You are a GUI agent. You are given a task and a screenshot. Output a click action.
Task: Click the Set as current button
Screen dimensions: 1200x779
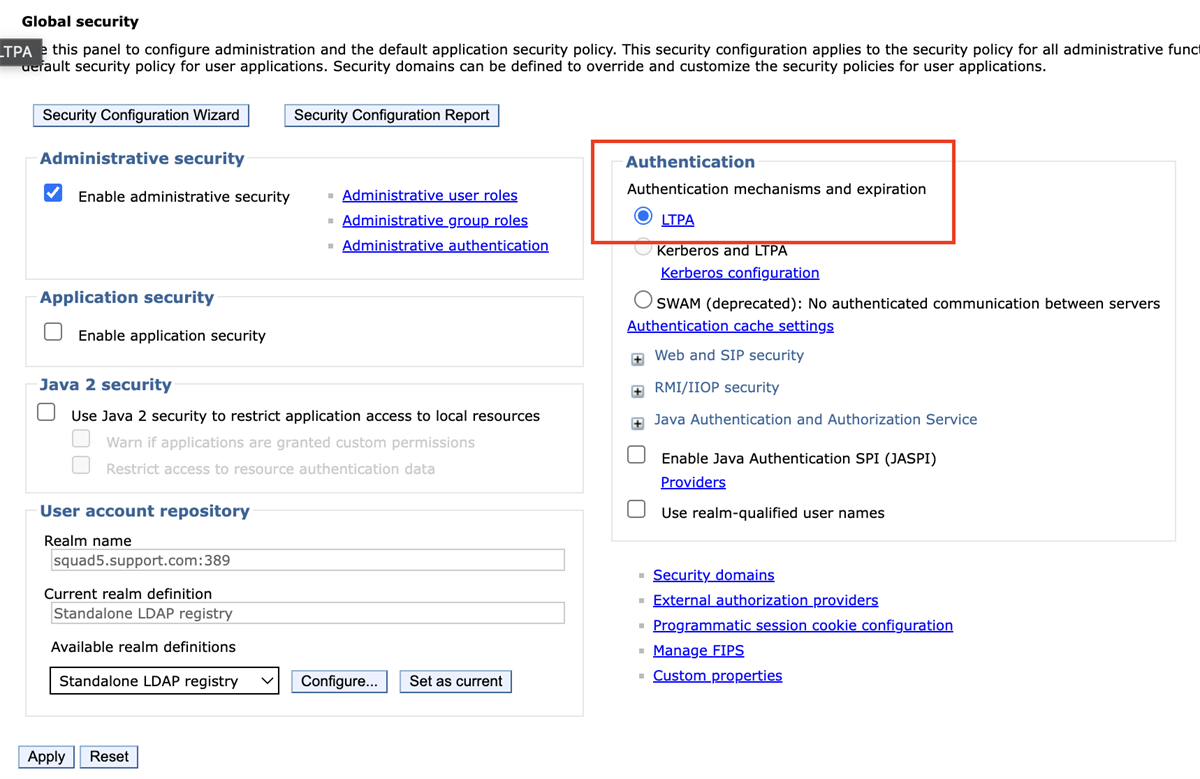coord(456,681)
